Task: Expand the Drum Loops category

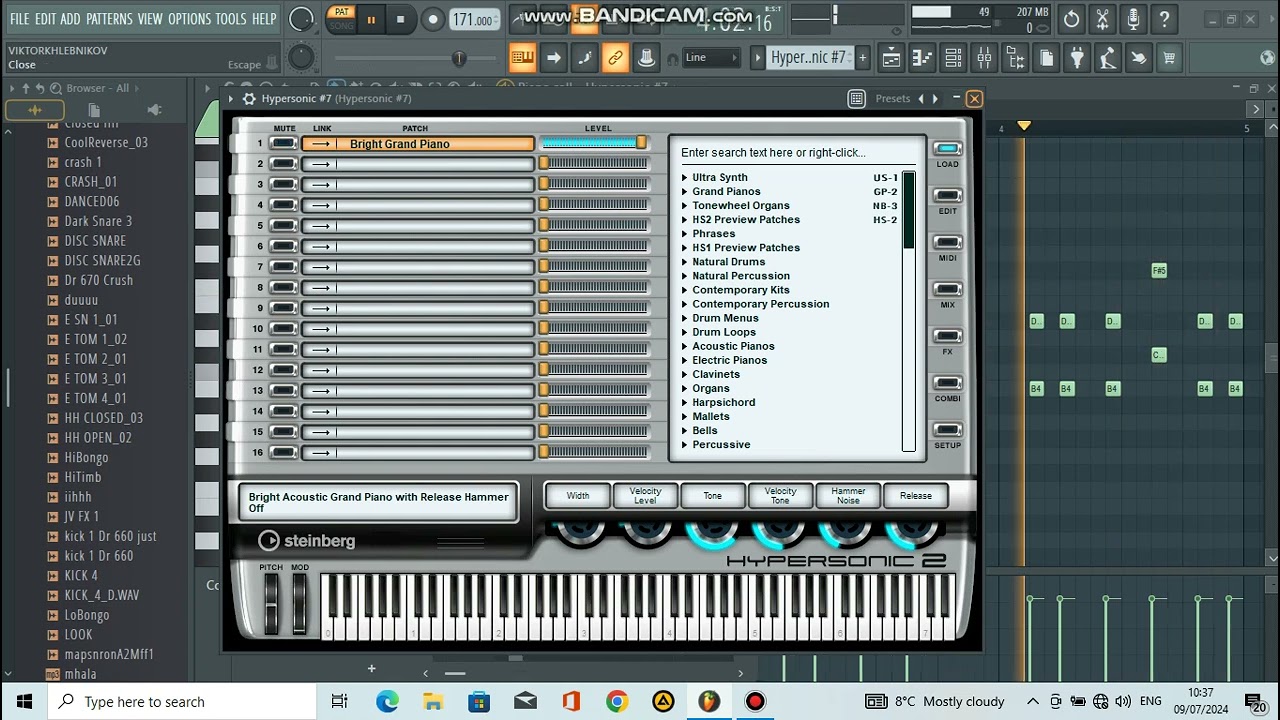Action: [685, 332]
